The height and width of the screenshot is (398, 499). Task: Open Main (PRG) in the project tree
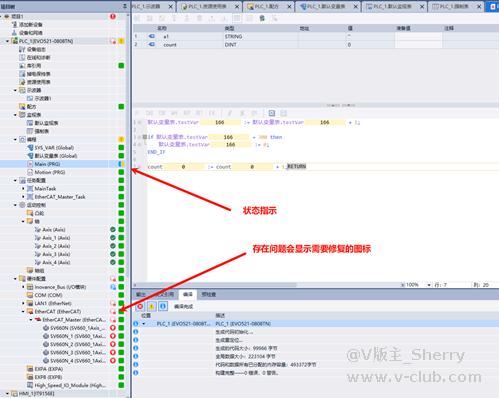(47, 164)
